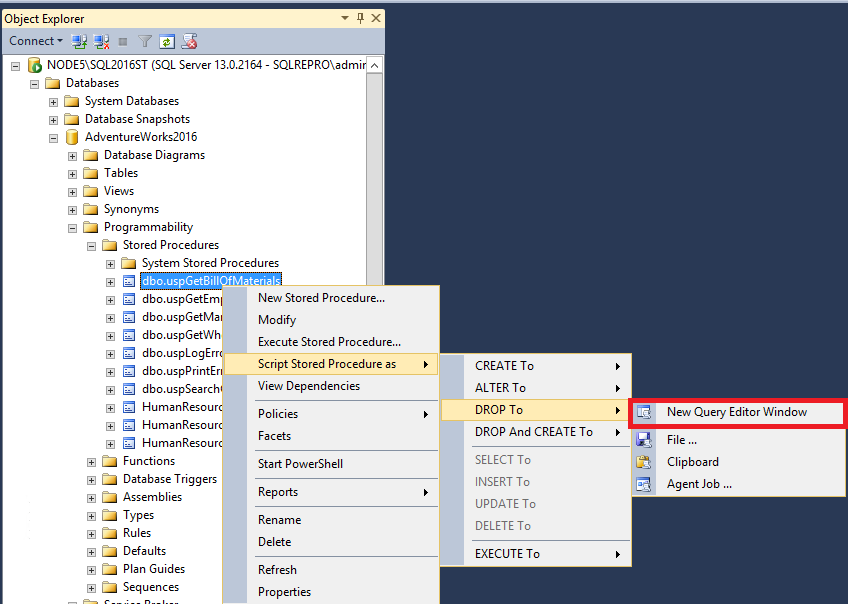Click the Clipboard icon in submenu

[x=644, y=462]
